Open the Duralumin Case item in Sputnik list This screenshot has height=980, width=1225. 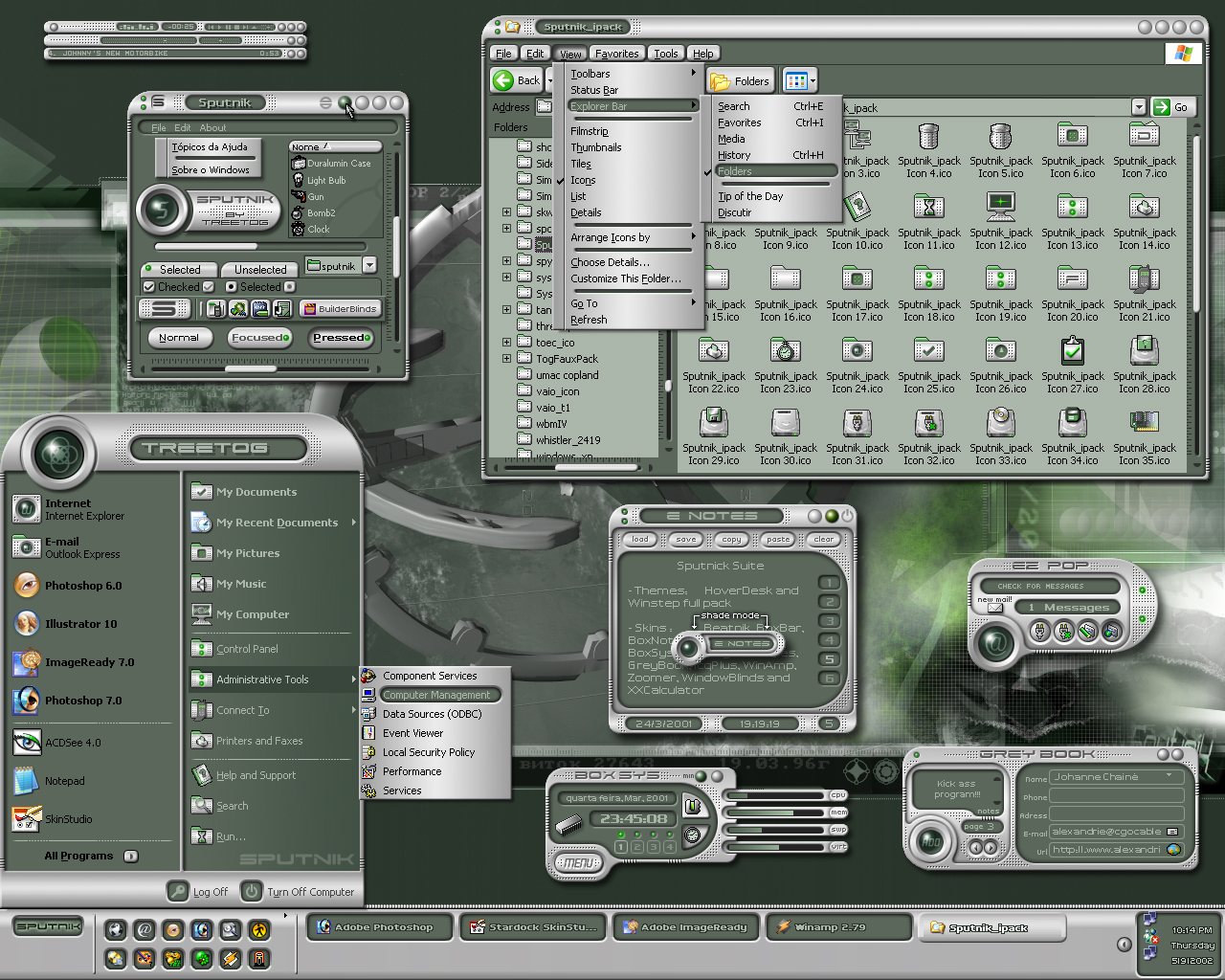(x=331, y=164)
